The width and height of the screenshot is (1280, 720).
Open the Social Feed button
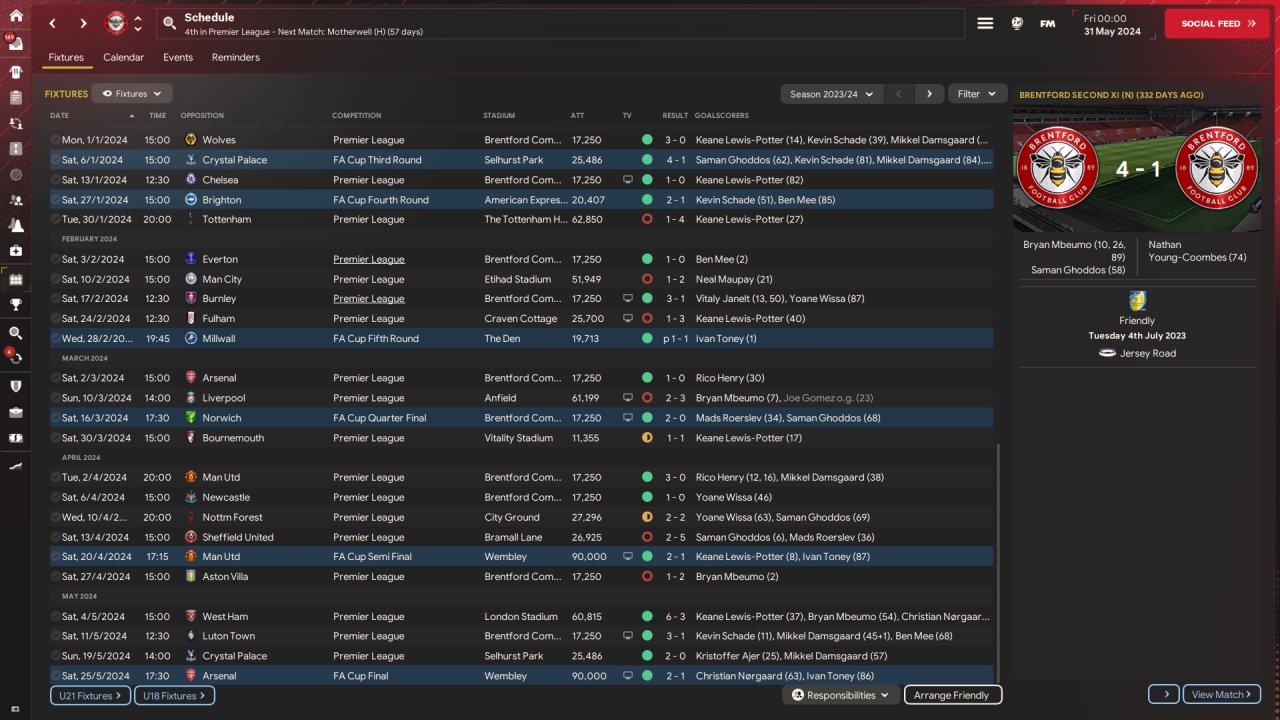coord(1217,23)
